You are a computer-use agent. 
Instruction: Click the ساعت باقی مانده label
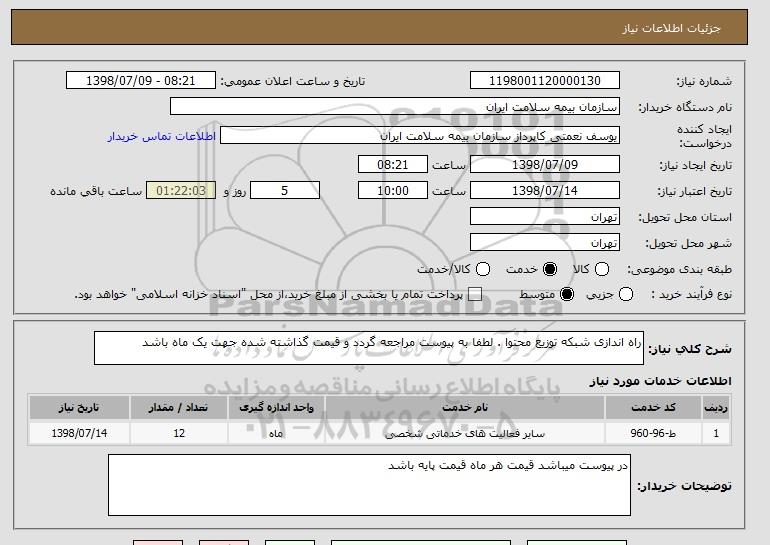pyautogui.click(x=96, y=191)
